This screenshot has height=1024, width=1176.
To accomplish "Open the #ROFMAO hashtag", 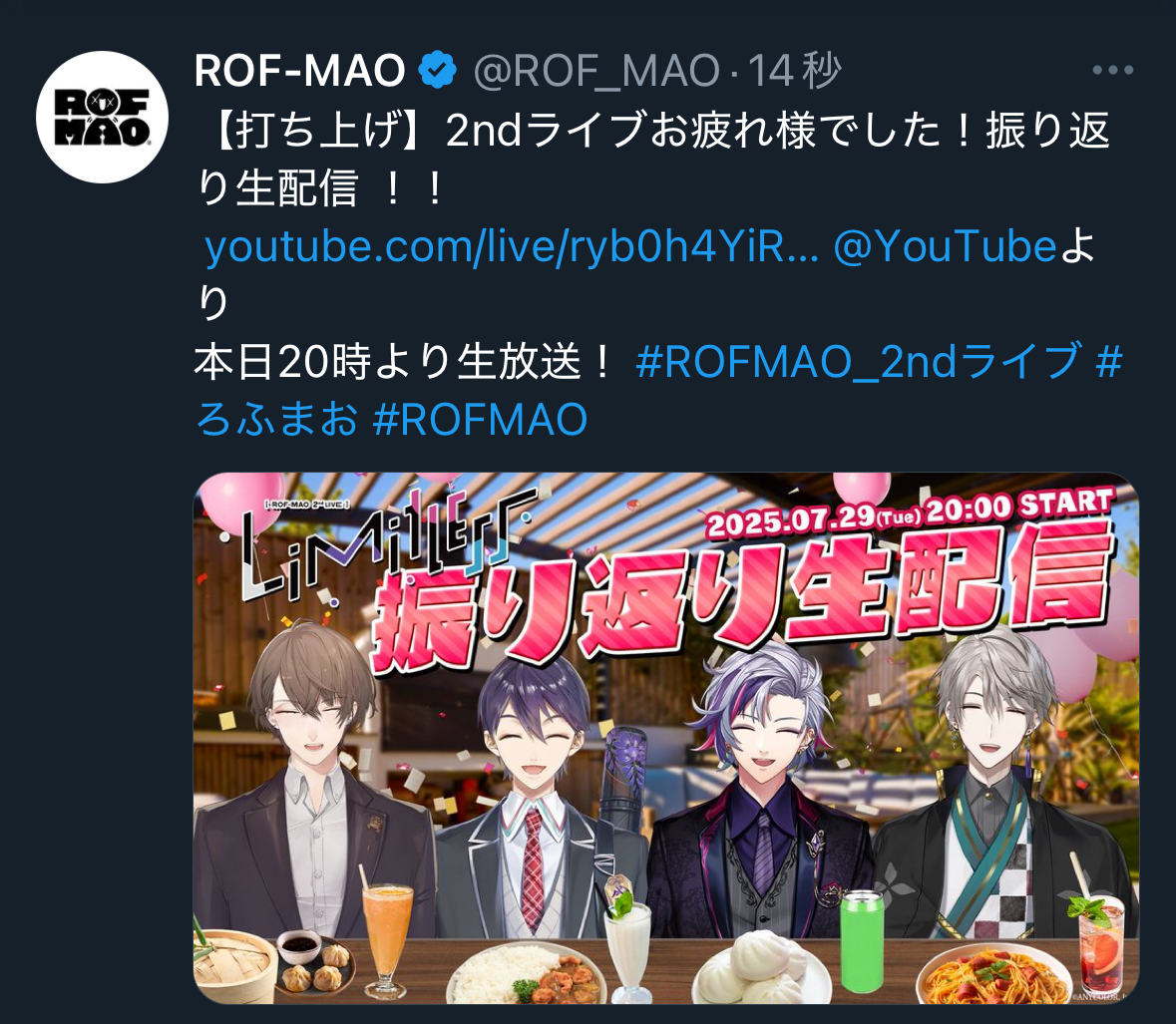I will pos(480,419).
